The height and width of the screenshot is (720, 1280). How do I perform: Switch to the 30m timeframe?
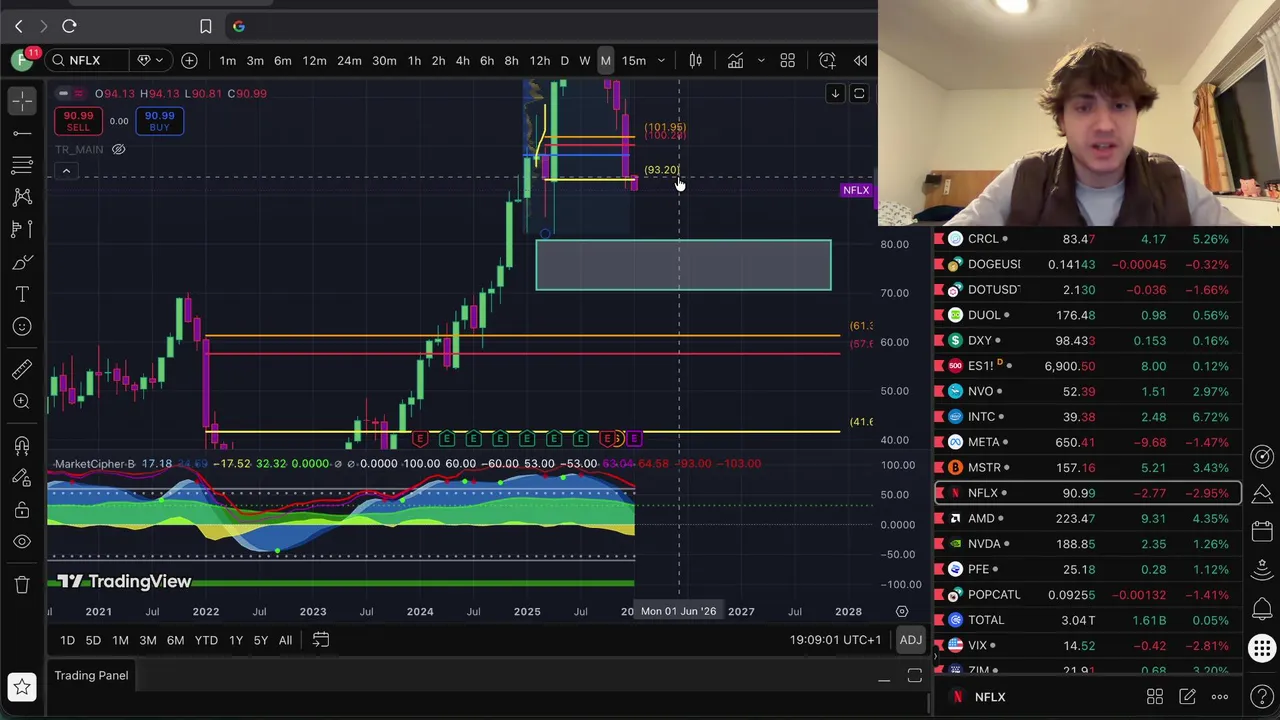(384, 61)
